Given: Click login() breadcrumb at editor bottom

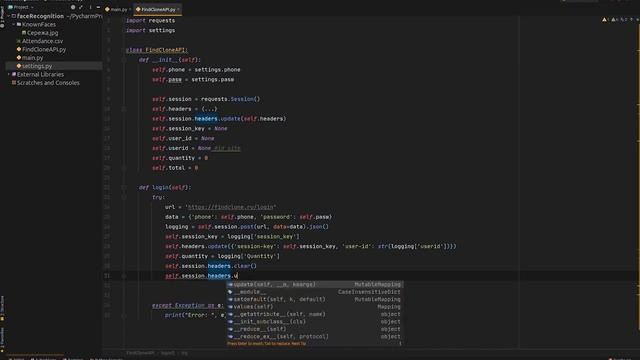Looking at the screenshot, I should 167,353.
